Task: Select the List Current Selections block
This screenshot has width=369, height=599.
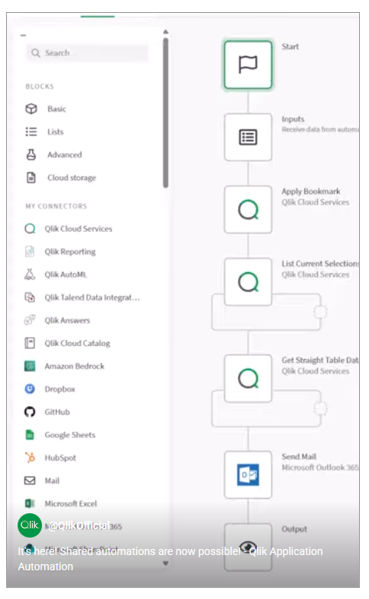Action: (248, 282)
